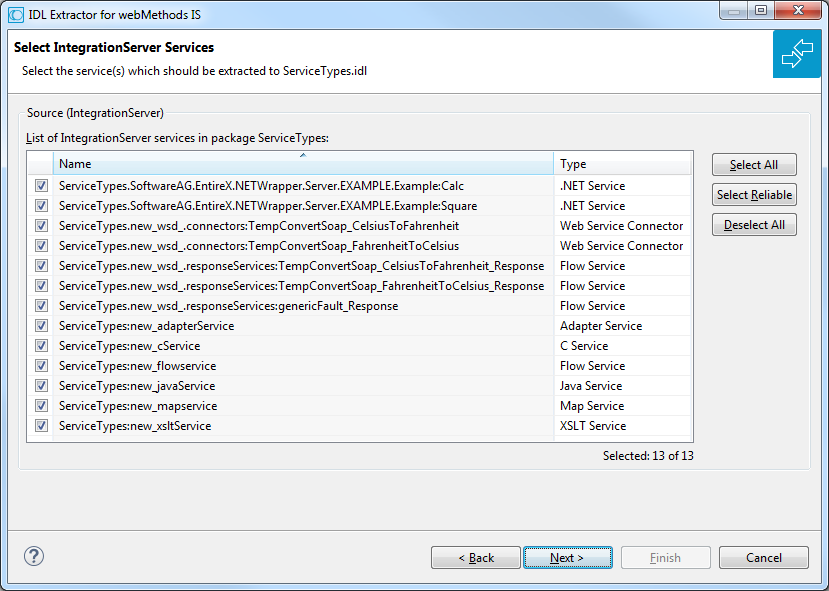Toggle connectors FahrenheitToCelsius connector checkbox
This screenshot has height=591, width=829.
coord(41,246)
